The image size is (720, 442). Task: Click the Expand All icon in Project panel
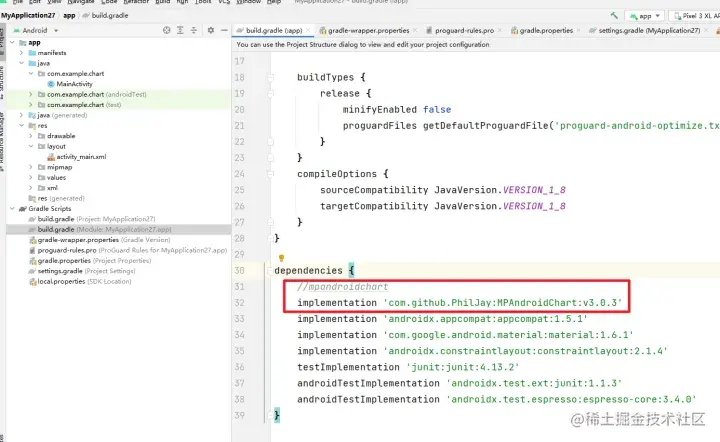tap(180, 30)
